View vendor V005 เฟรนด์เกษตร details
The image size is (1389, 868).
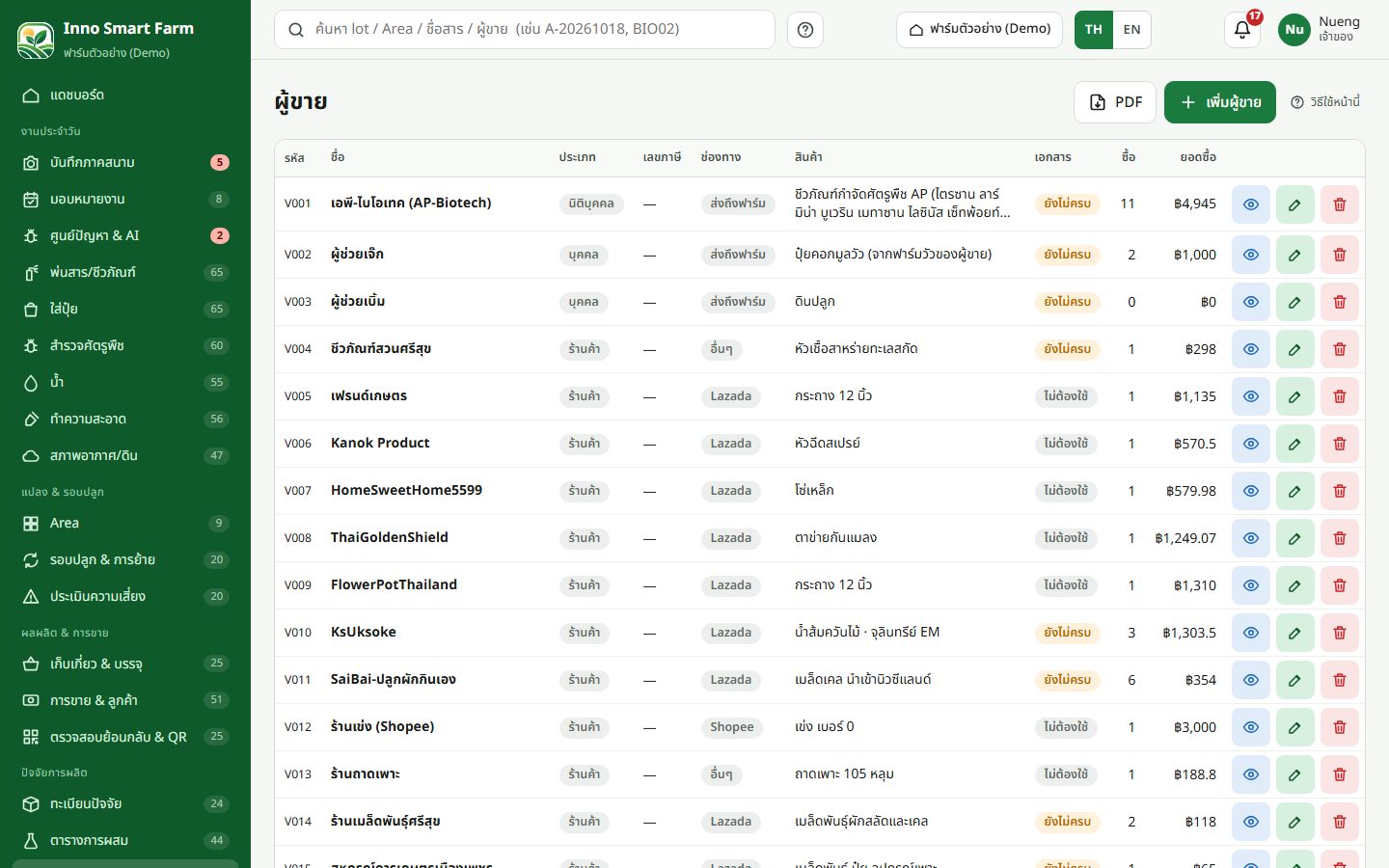point(1251,396)
